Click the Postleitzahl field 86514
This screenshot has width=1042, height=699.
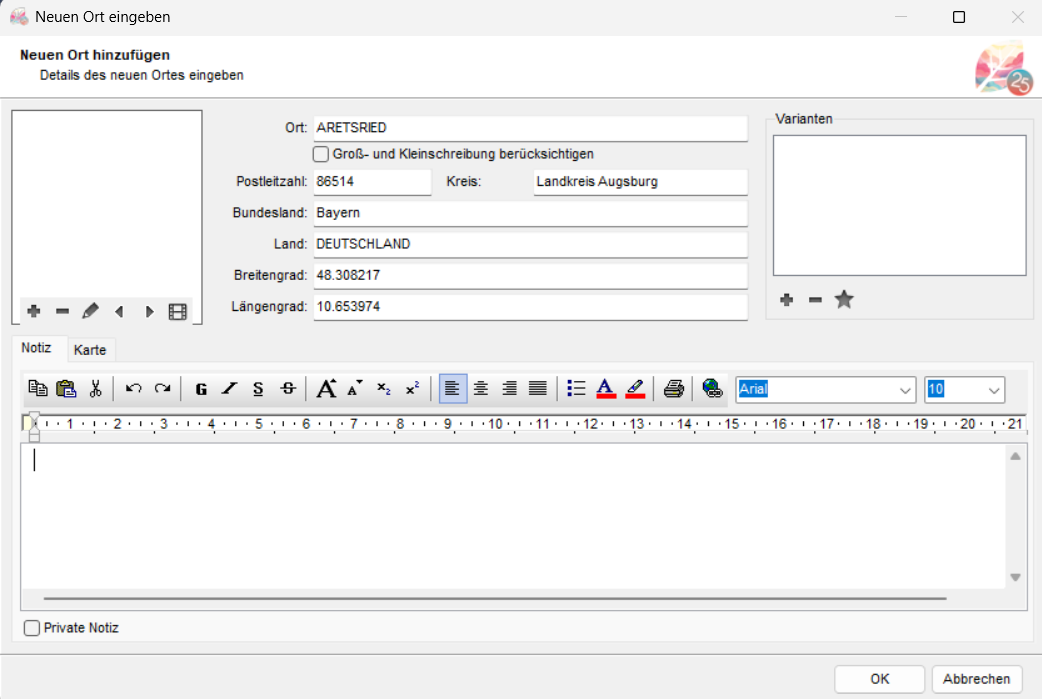coord(372,182)
